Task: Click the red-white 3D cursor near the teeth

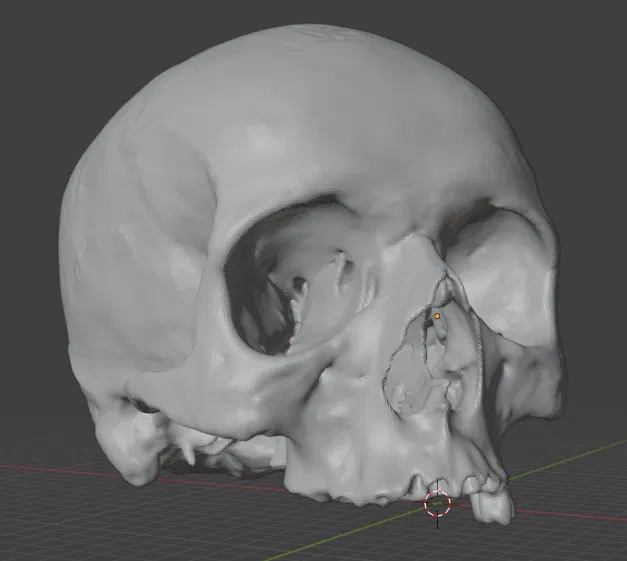Action: click(x=437, y=503)
